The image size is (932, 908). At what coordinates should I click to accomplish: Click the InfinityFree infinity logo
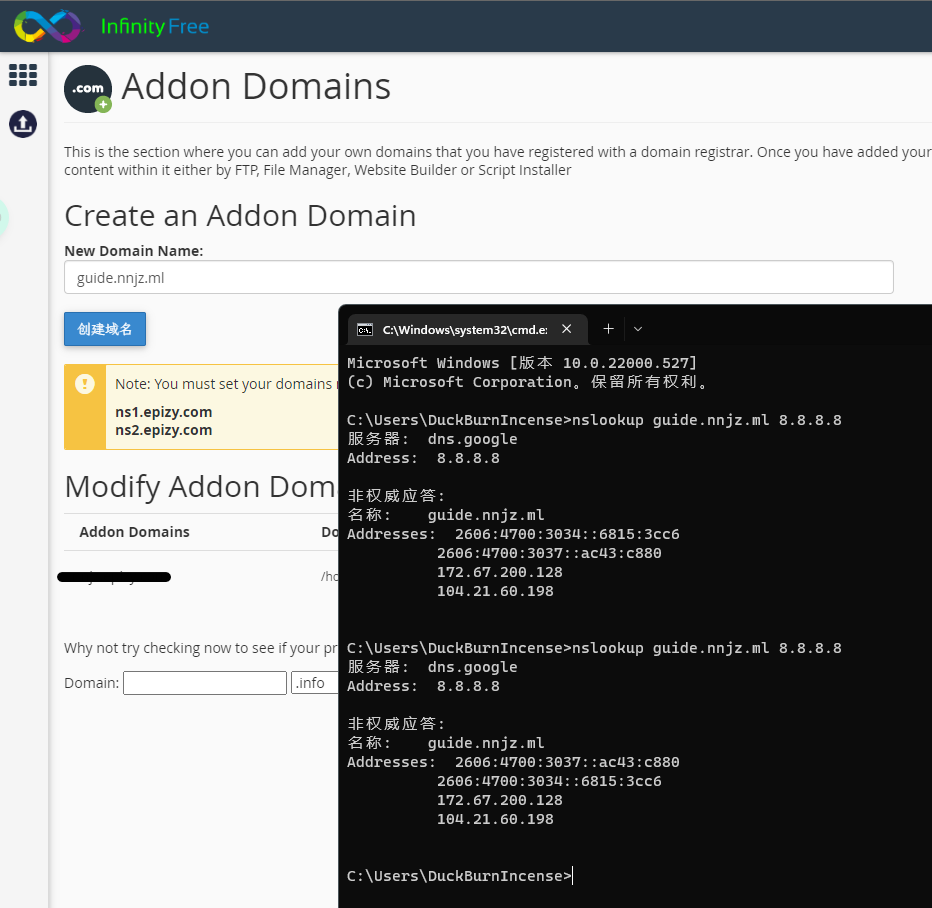tap(47, 26)
